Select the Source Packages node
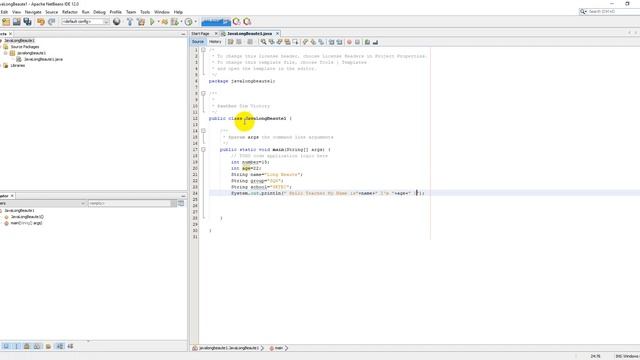 24,47
